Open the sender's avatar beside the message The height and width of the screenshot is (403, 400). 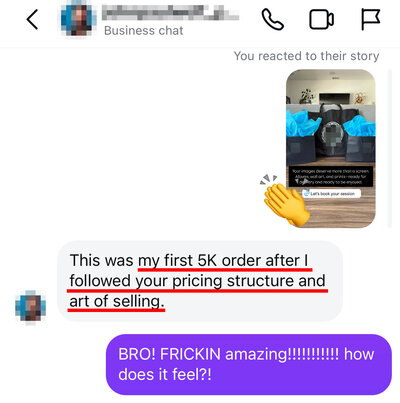point(30,307)
